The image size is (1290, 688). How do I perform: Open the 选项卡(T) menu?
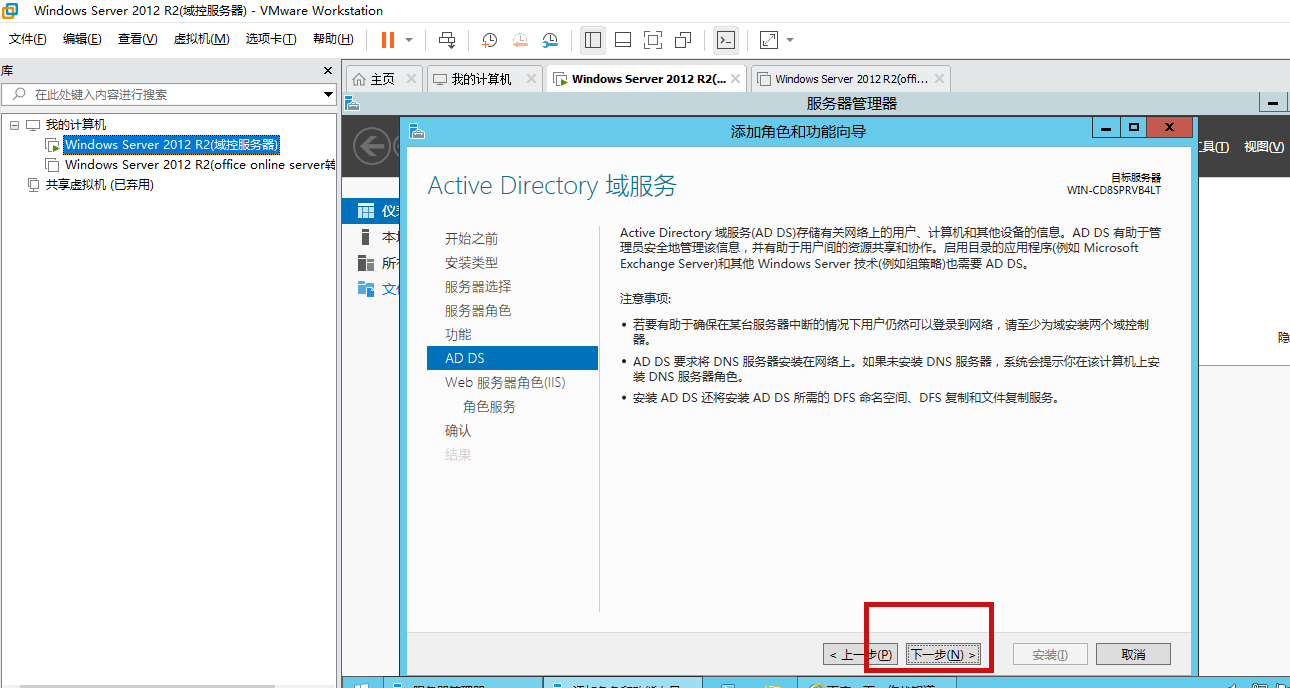[x=271, y=39]
